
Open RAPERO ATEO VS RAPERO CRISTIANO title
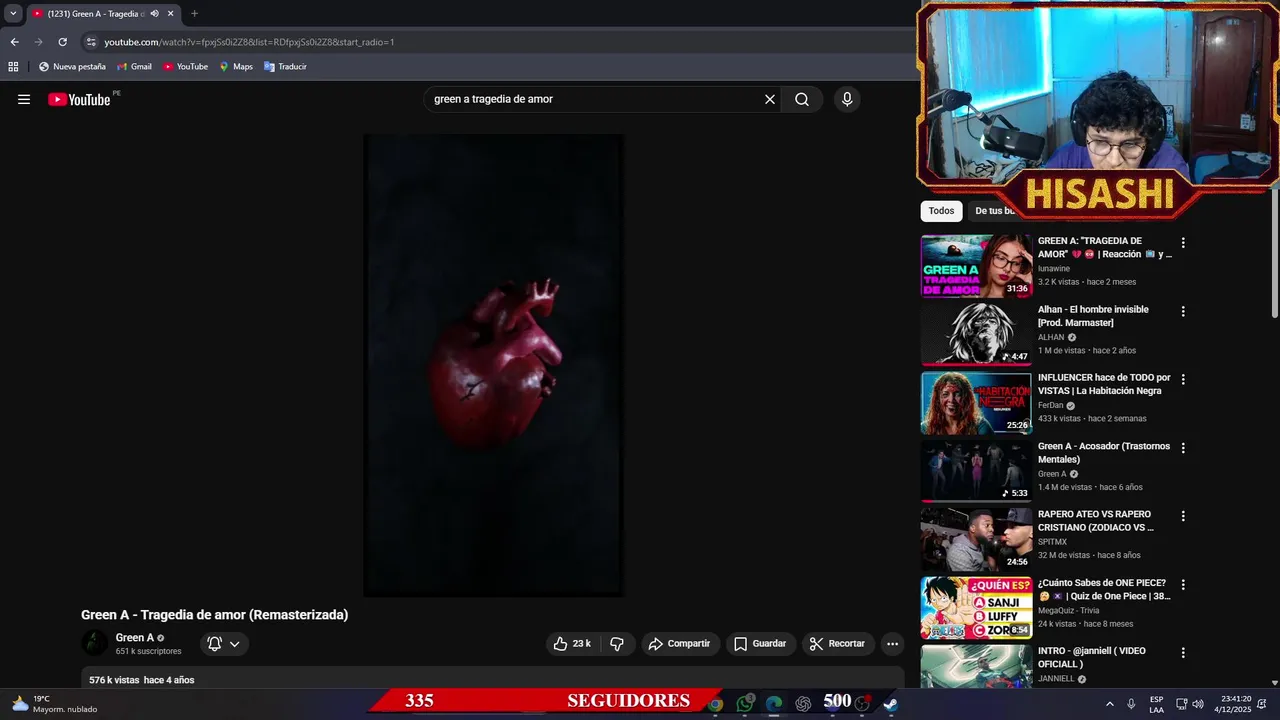coord(1096,521)
